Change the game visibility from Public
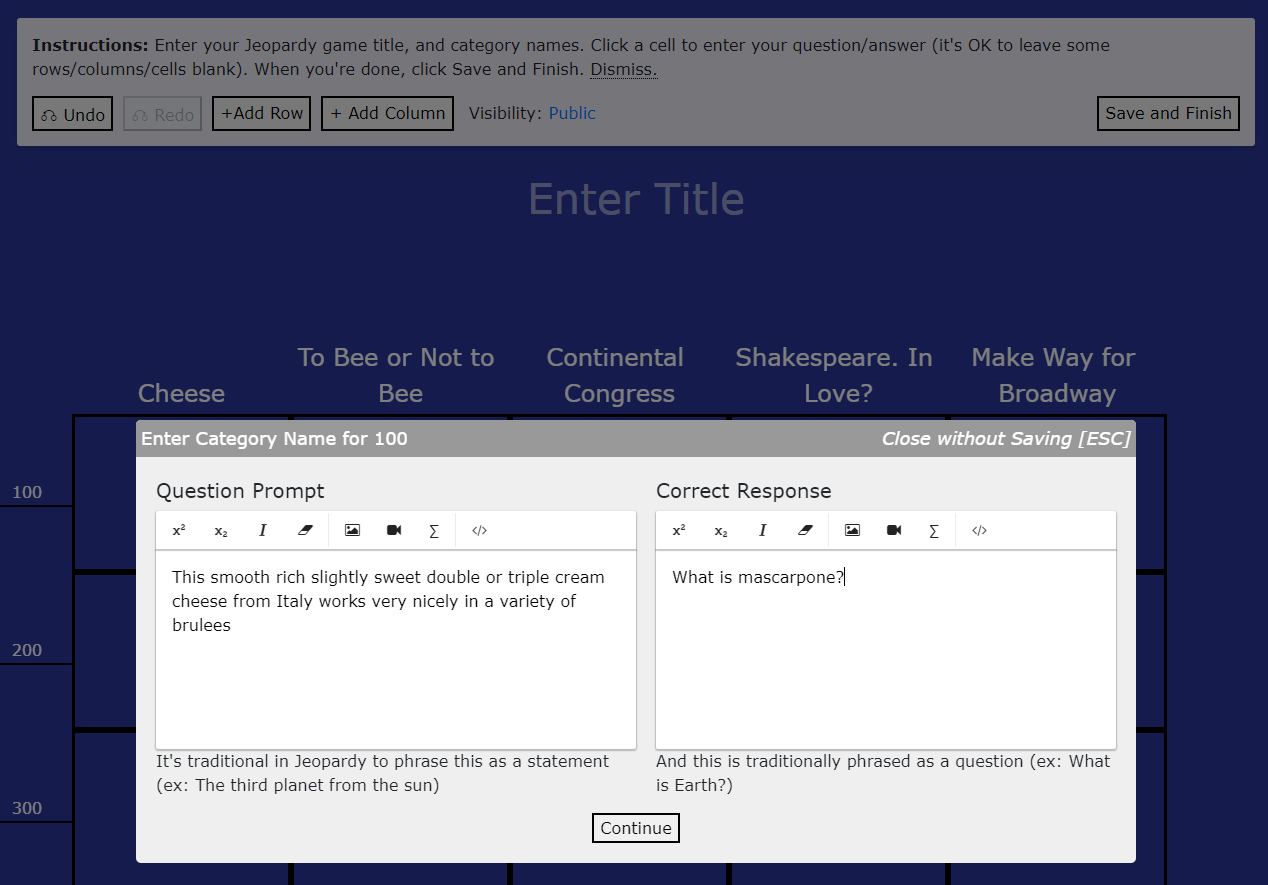This screenshot has height=885, width=1268. click(571, 113)
